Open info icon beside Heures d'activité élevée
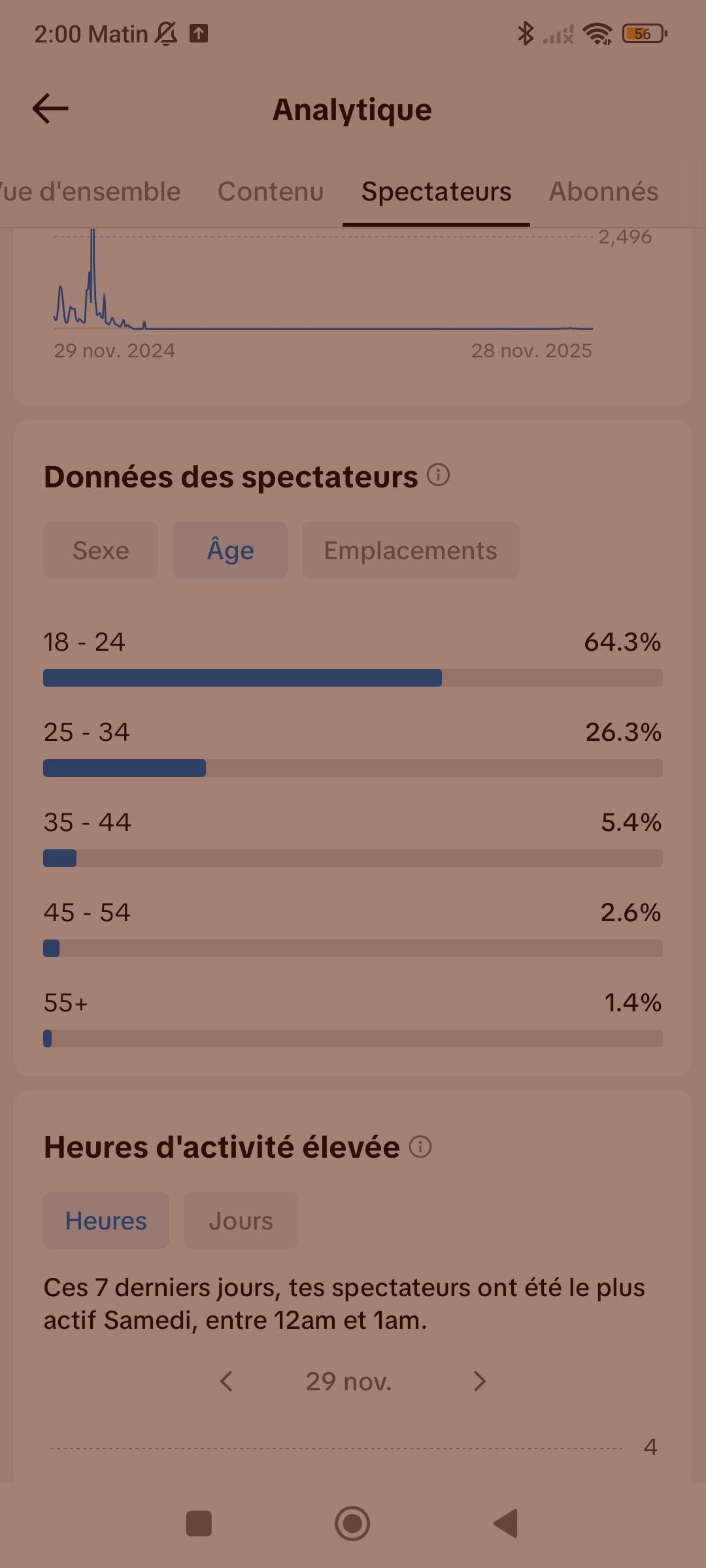The width and height of the screenshot is (706, 1568). [420, 1147]
